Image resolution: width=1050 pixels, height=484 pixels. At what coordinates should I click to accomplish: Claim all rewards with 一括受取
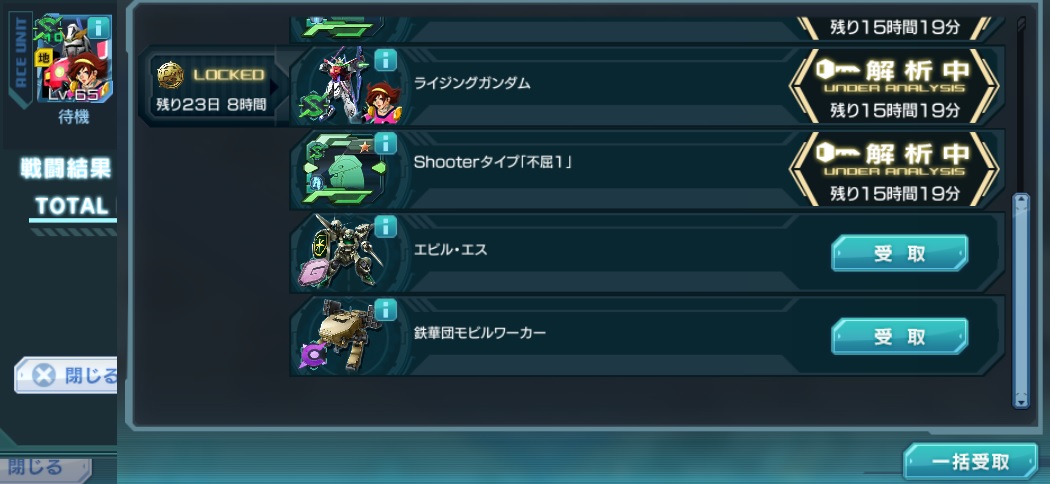point(970,462)
